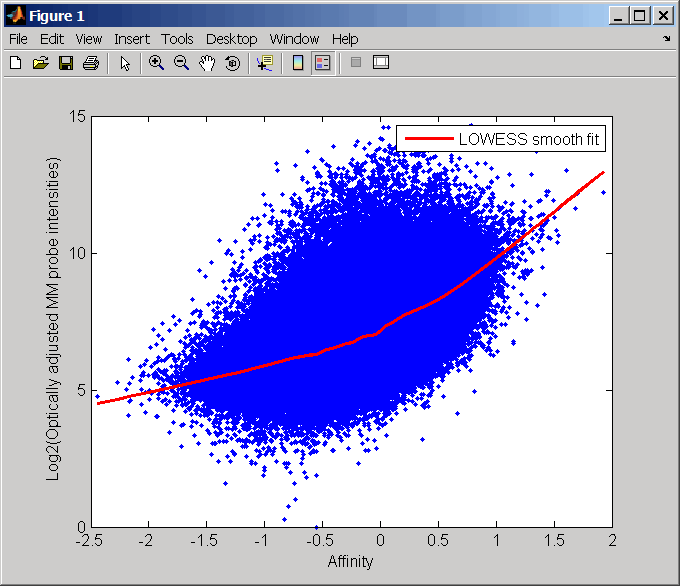Activate the Data Cursor tool

click(x=265, y=63)
